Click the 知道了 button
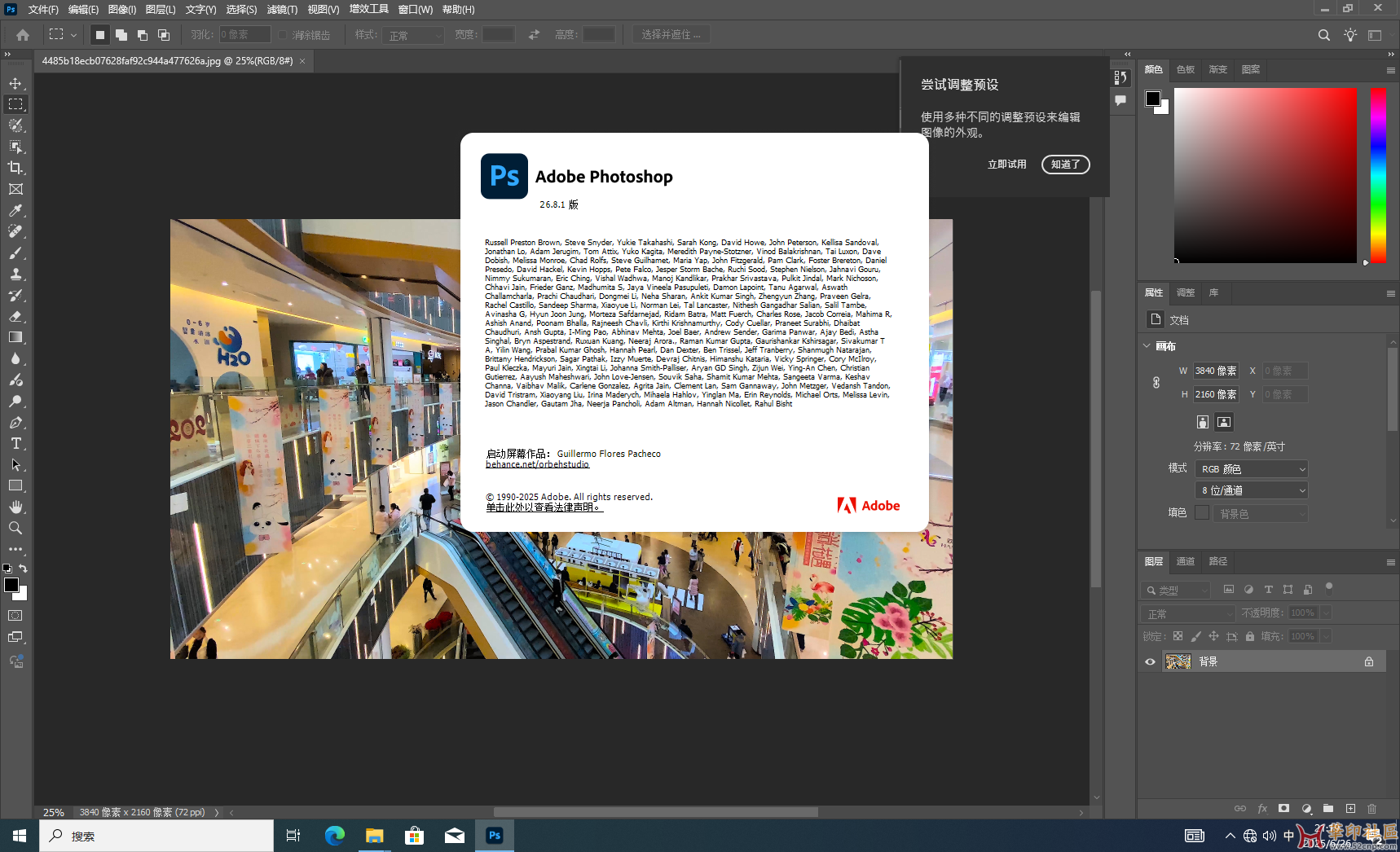1400x852 pixels. (x=1065, y=165)
